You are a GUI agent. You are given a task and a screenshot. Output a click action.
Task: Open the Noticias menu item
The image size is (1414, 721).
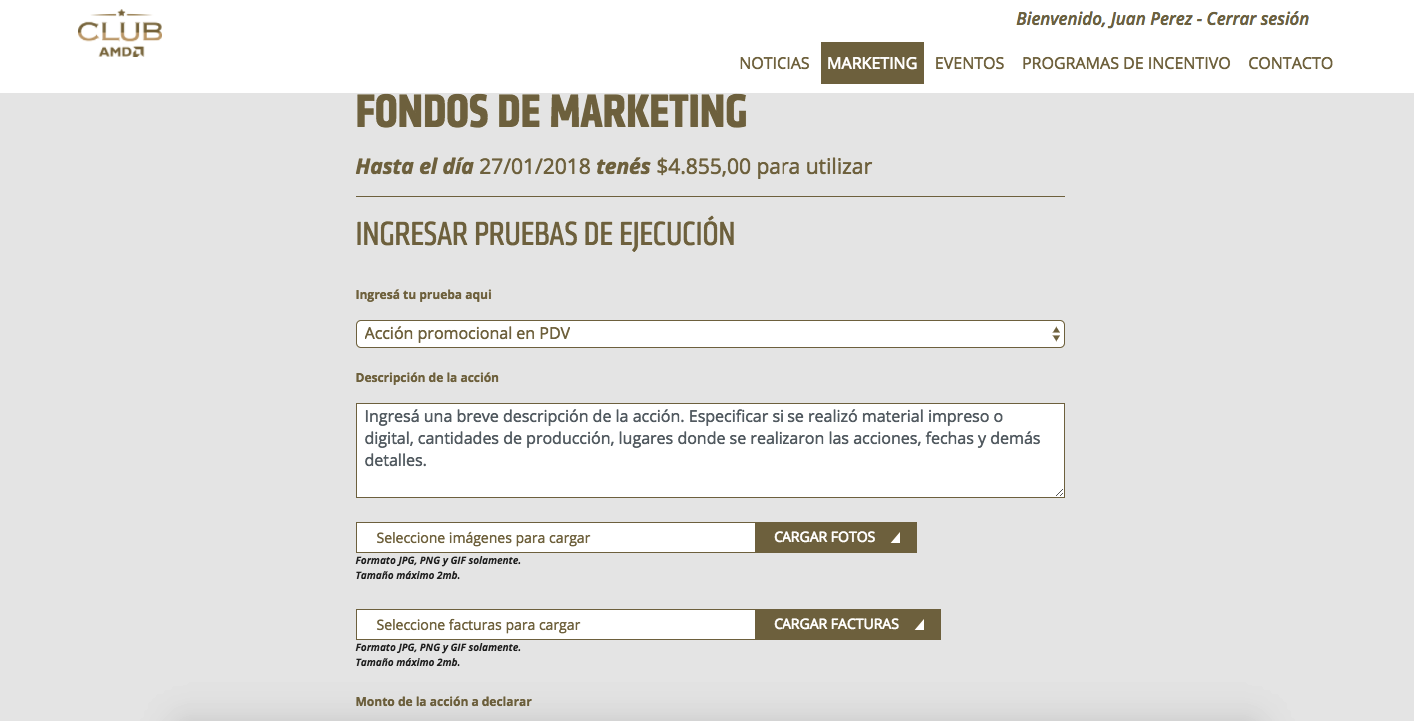pyautogui.click(x=774, y=63)
